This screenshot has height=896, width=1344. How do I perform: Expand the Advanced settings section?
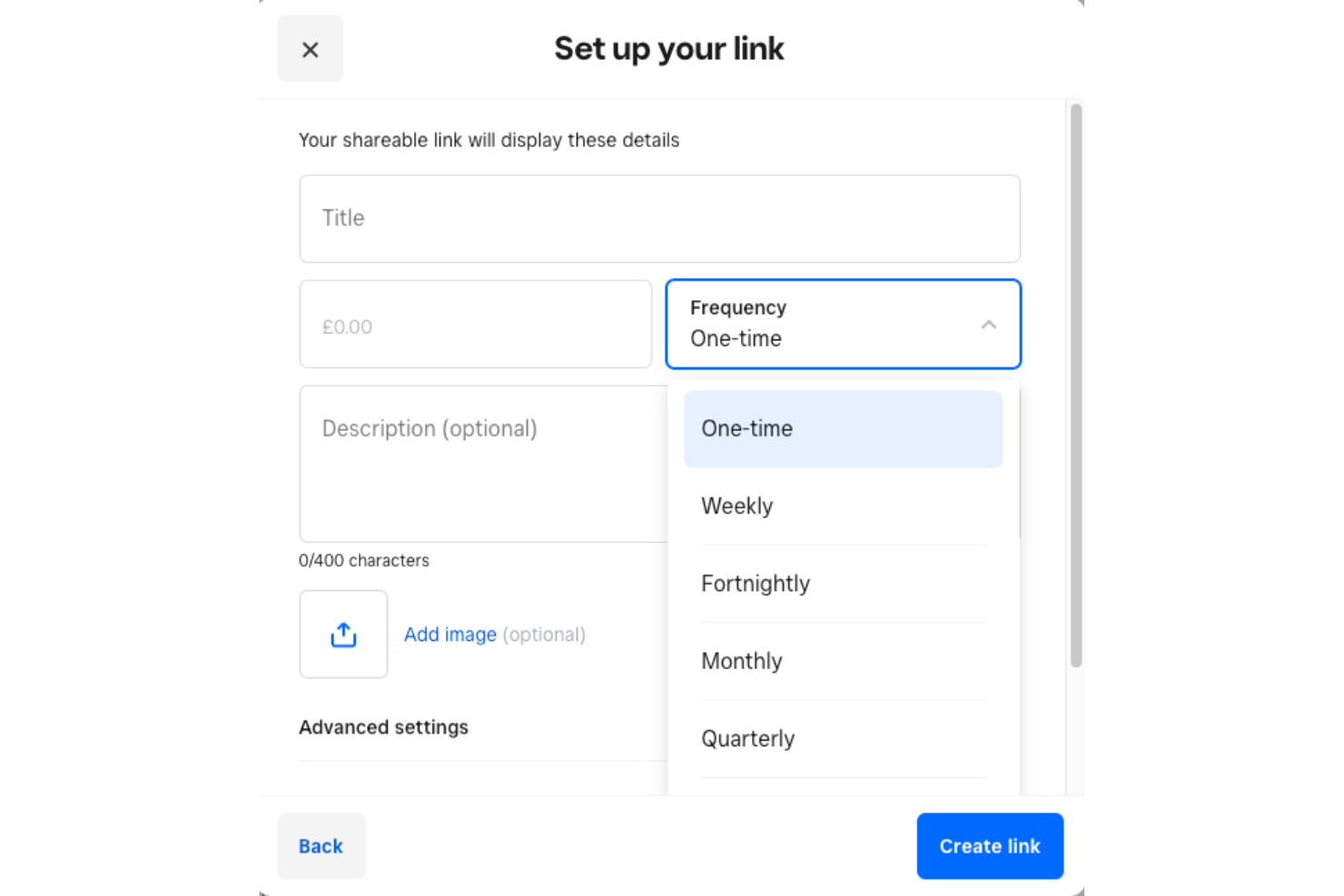click(383, 726)
